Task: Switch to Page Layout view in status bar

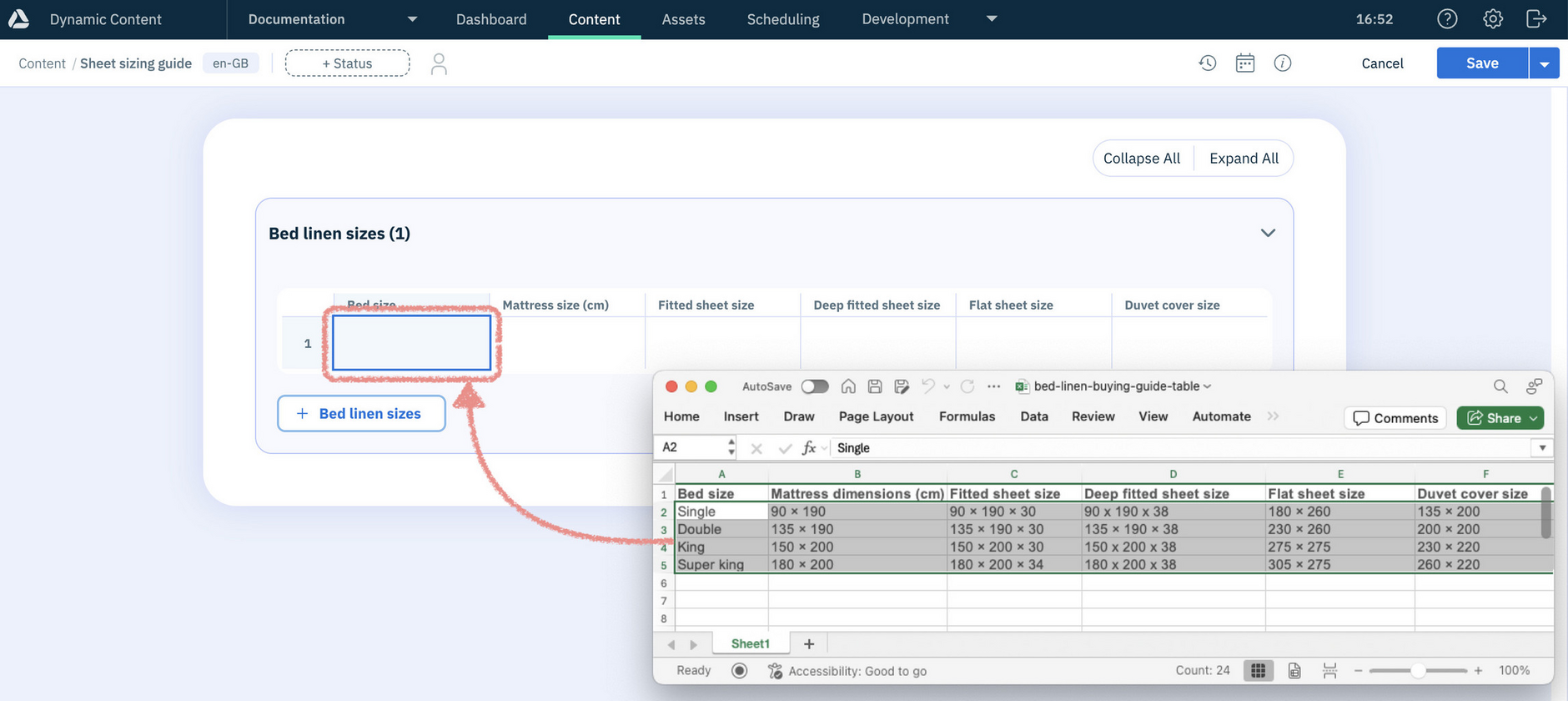Action: (x=1294, y=670)
